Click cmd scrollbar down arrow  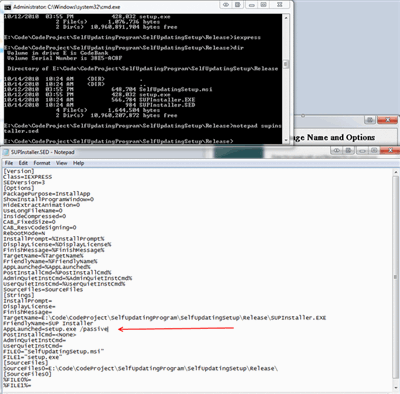pos(286,140)
